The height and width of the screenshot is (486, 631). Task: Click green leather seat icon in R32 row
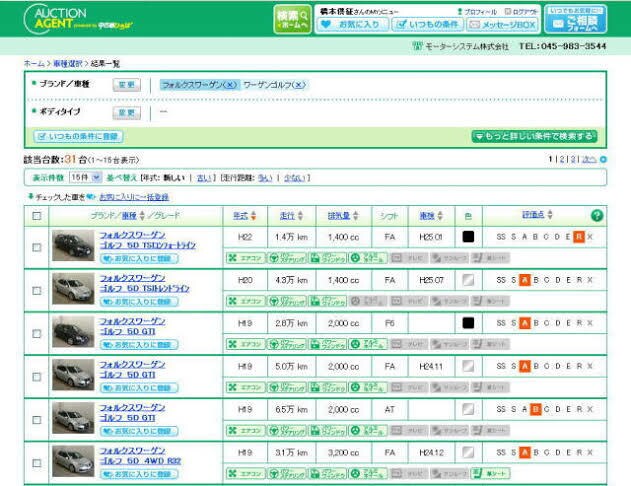pos(490,474)
